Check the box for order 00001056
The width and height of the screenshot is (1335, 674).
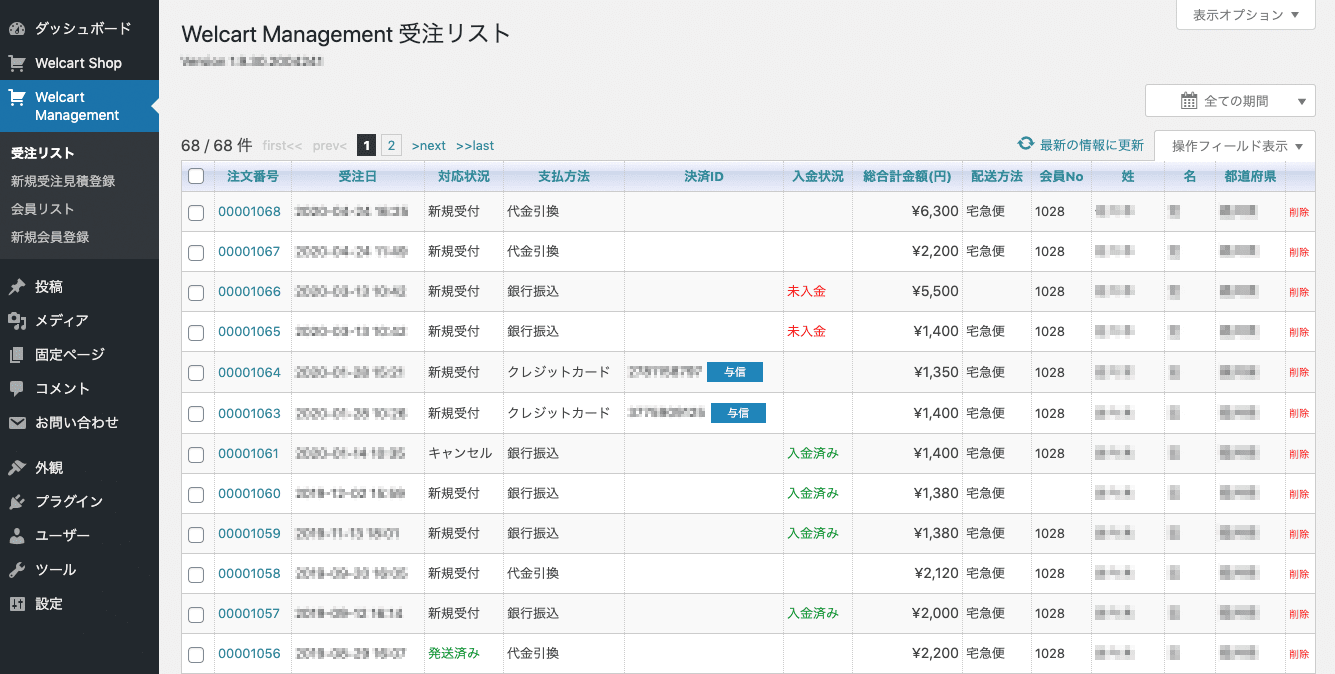tap(196, 655)
